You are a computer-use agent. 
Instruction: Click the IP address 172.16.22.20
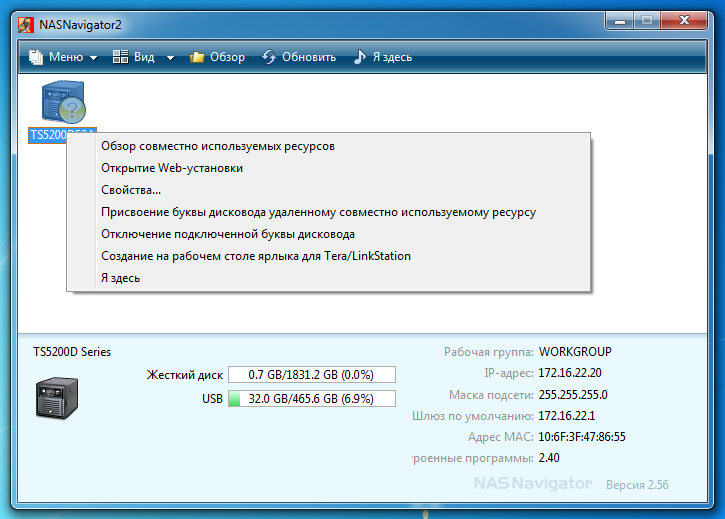point(570,373)
